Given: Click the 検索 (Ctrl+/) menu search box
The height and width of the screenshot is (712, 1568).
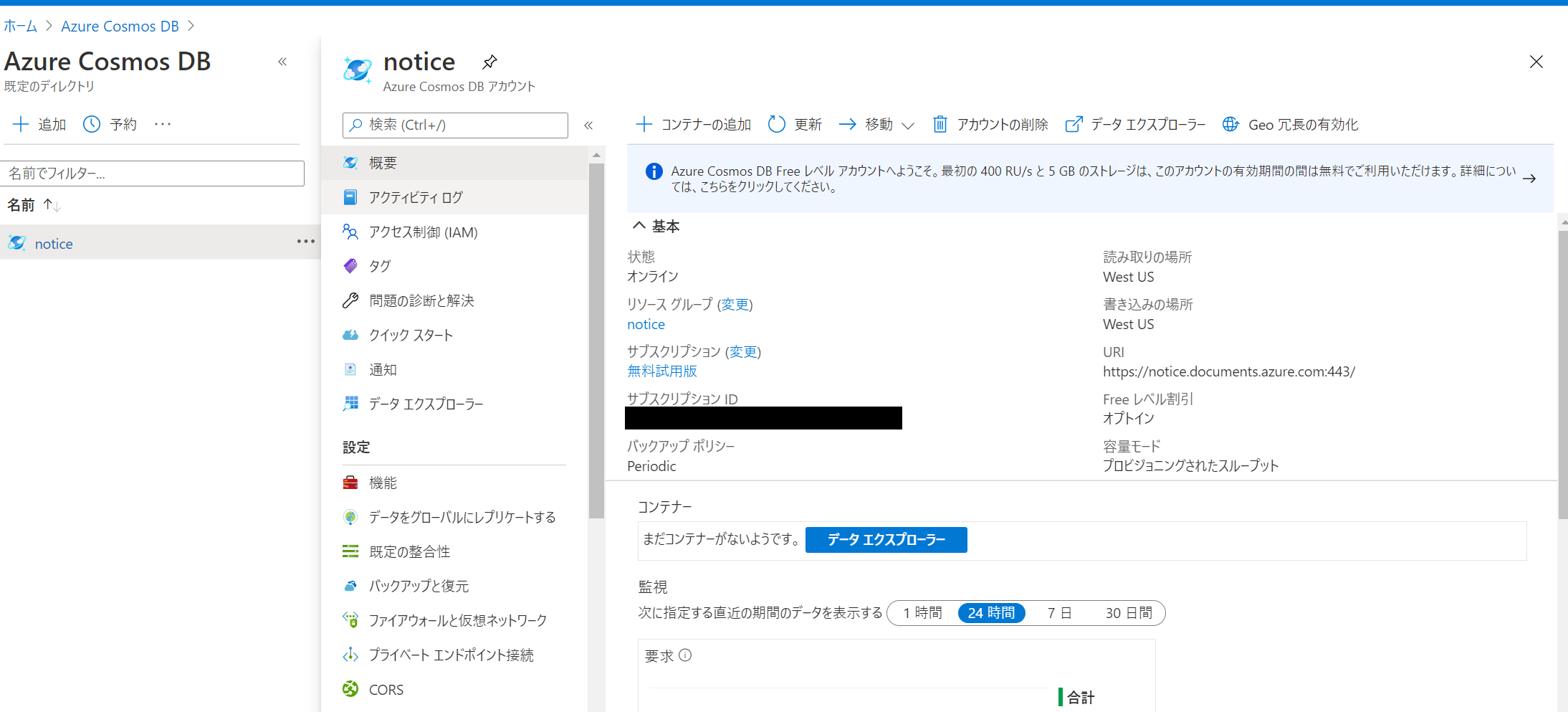Looking at the screenshot, I should (x=455, y=125).
